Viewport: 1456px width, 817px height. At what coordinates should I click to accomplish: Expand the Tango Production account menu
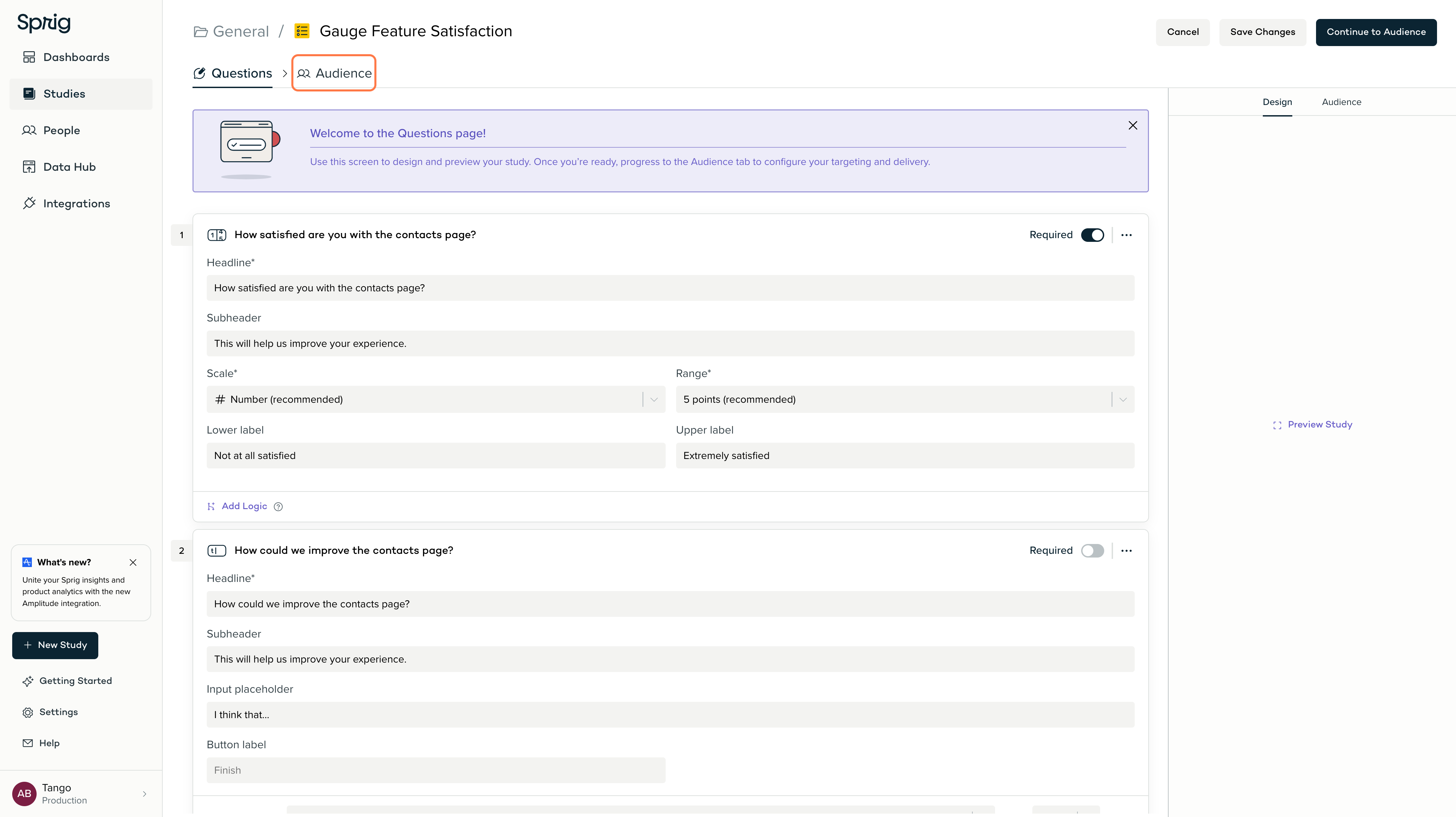pos(81,794)
